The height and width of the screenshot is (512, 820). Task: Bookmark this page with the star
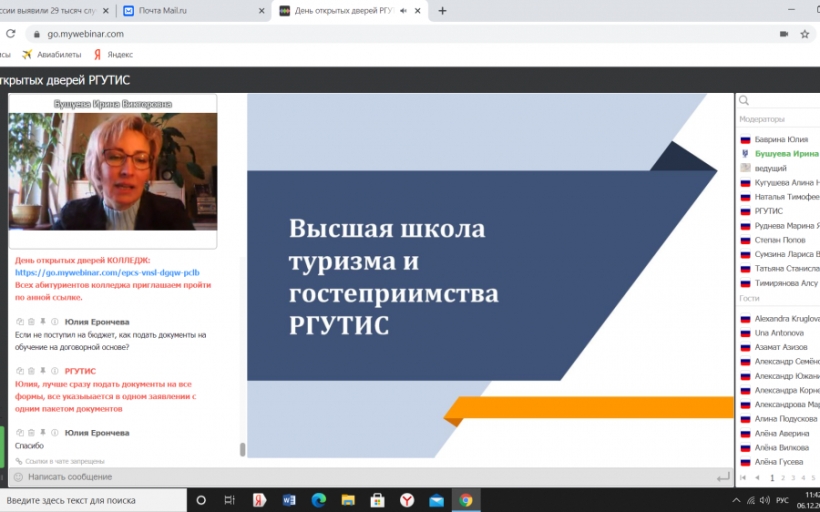[x=805, y=34]
